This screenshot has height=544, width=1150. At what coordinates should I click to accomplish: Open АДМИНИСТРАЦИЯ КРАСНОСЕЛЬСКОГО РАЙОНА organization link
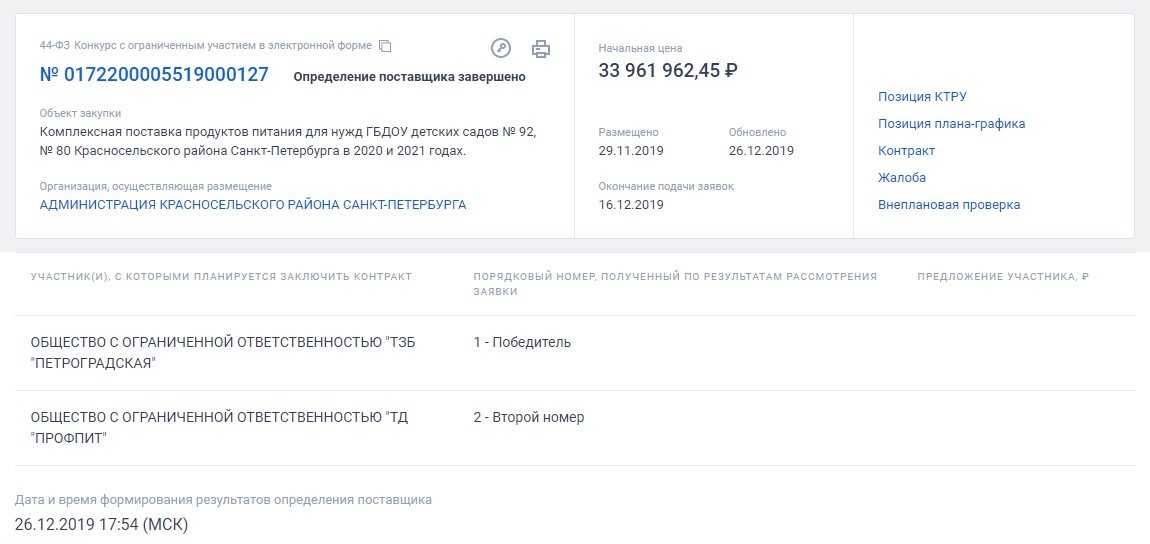pos(252,204)
